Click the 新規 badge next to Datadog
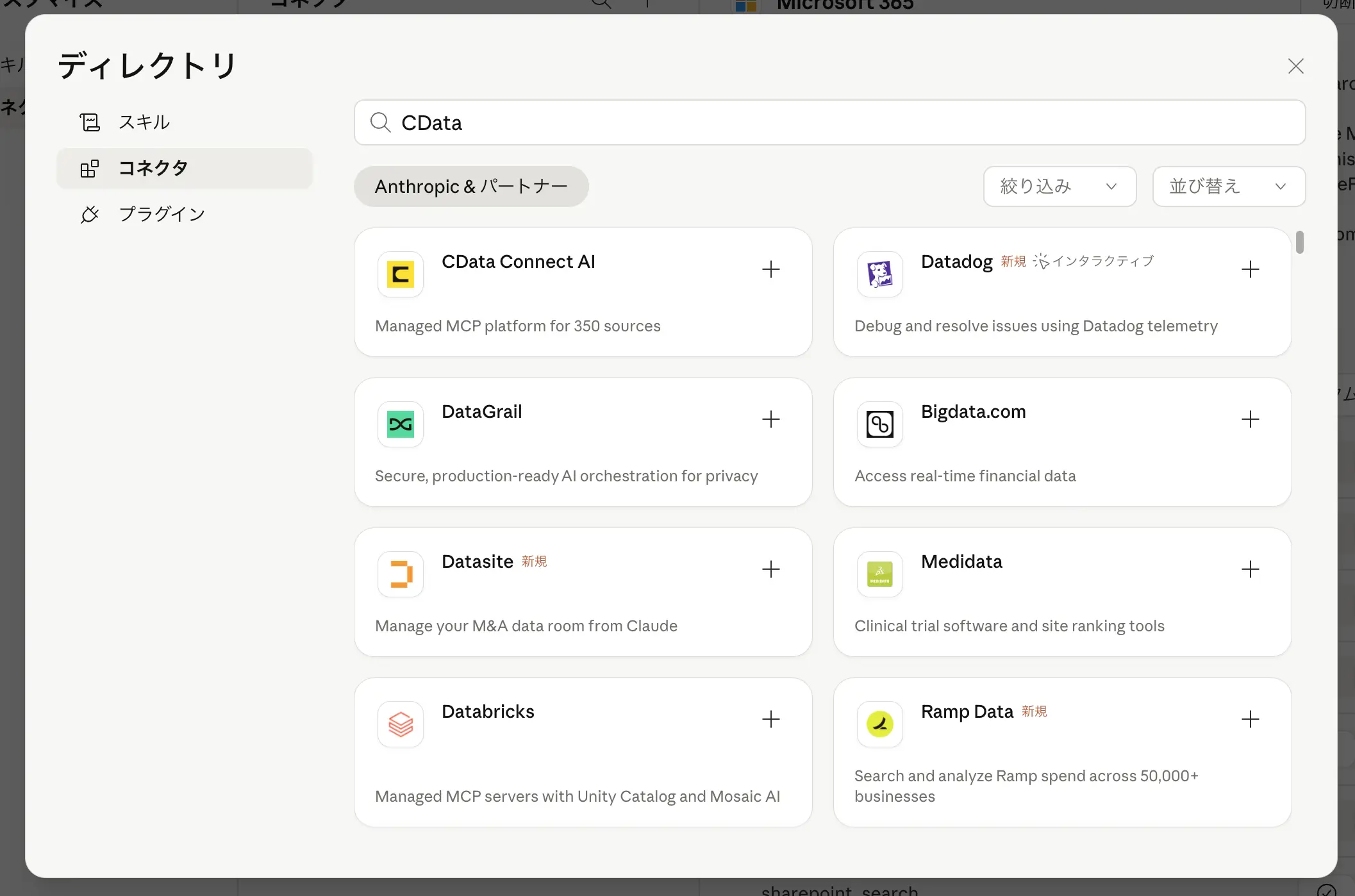 tap(1013, 261)
